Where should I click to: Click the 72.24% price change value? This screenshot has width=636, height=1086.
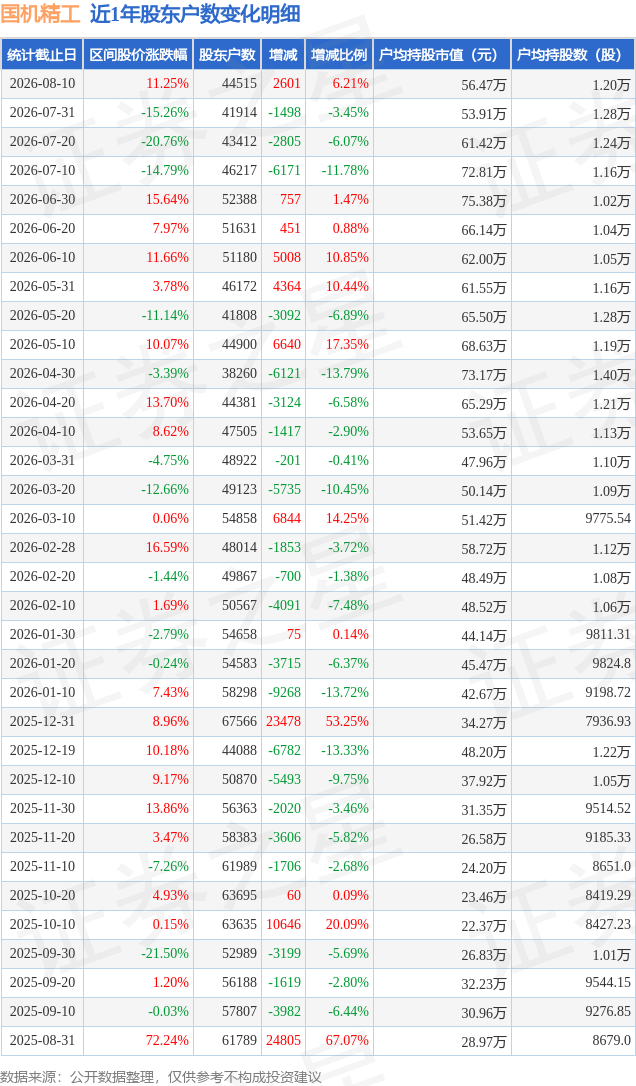167,1040
